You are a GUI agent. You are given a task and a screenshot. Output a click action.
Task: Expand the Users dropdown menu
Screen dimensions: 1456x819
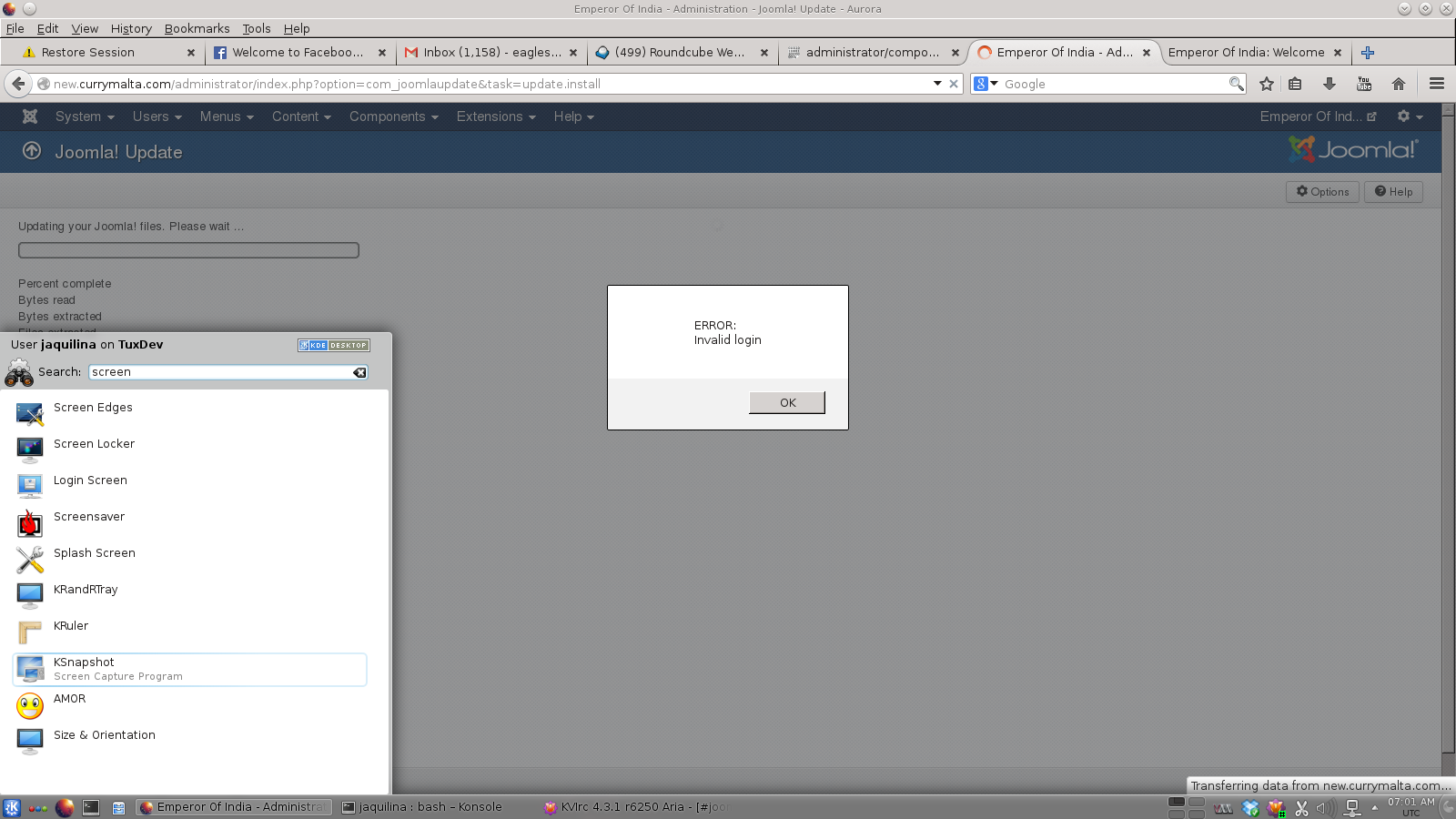(x=157, y=116)
